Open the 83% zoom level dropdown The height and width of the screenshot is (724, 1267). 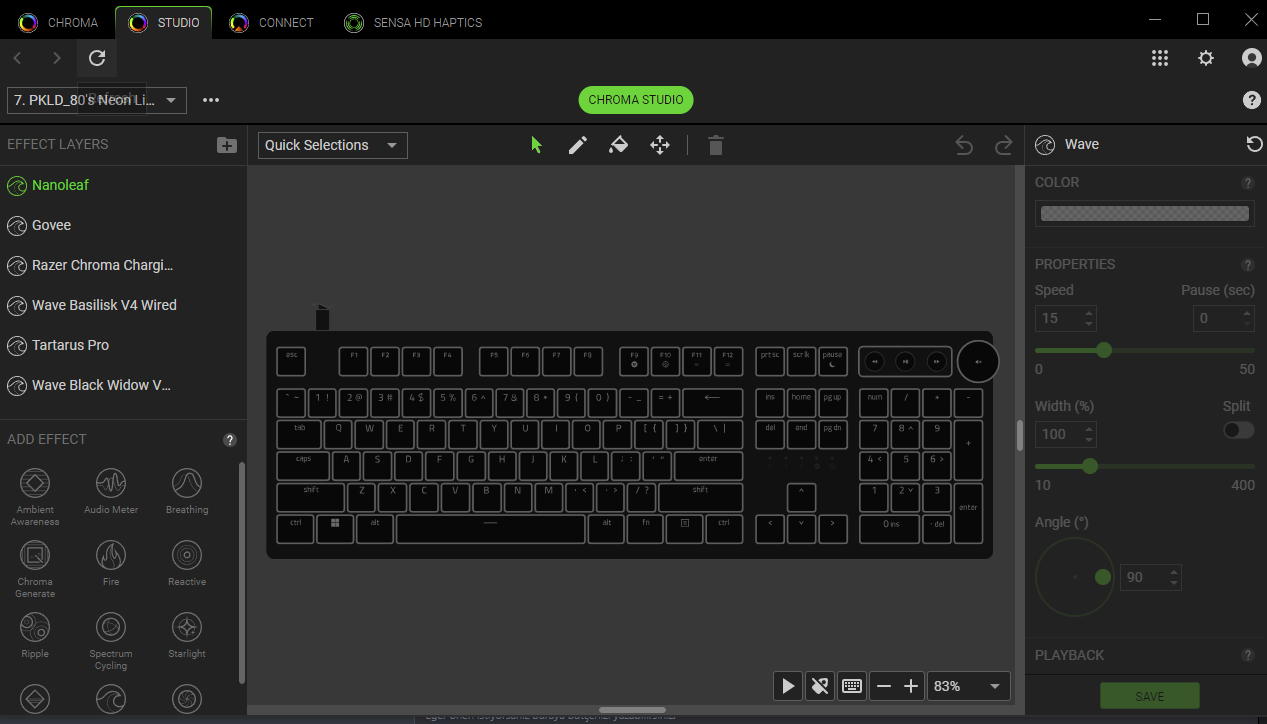[968, 686]
